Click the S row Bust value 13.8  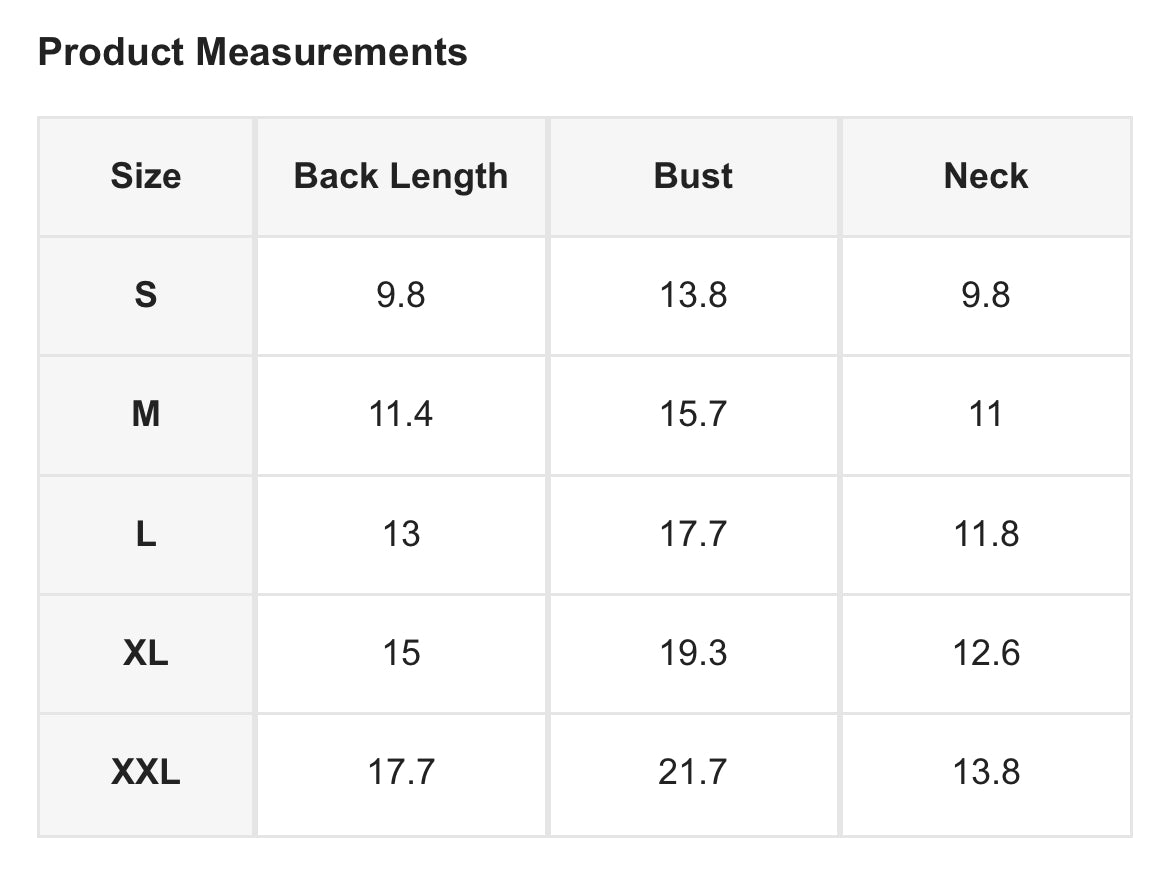tap(693, 295)
